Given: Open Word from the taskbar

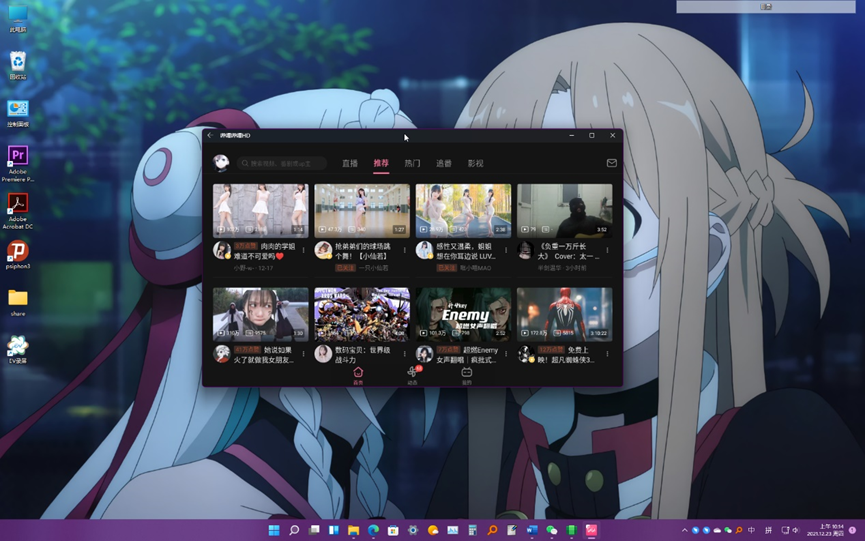Looking at the screenshot, I should (x=532, y=530).
